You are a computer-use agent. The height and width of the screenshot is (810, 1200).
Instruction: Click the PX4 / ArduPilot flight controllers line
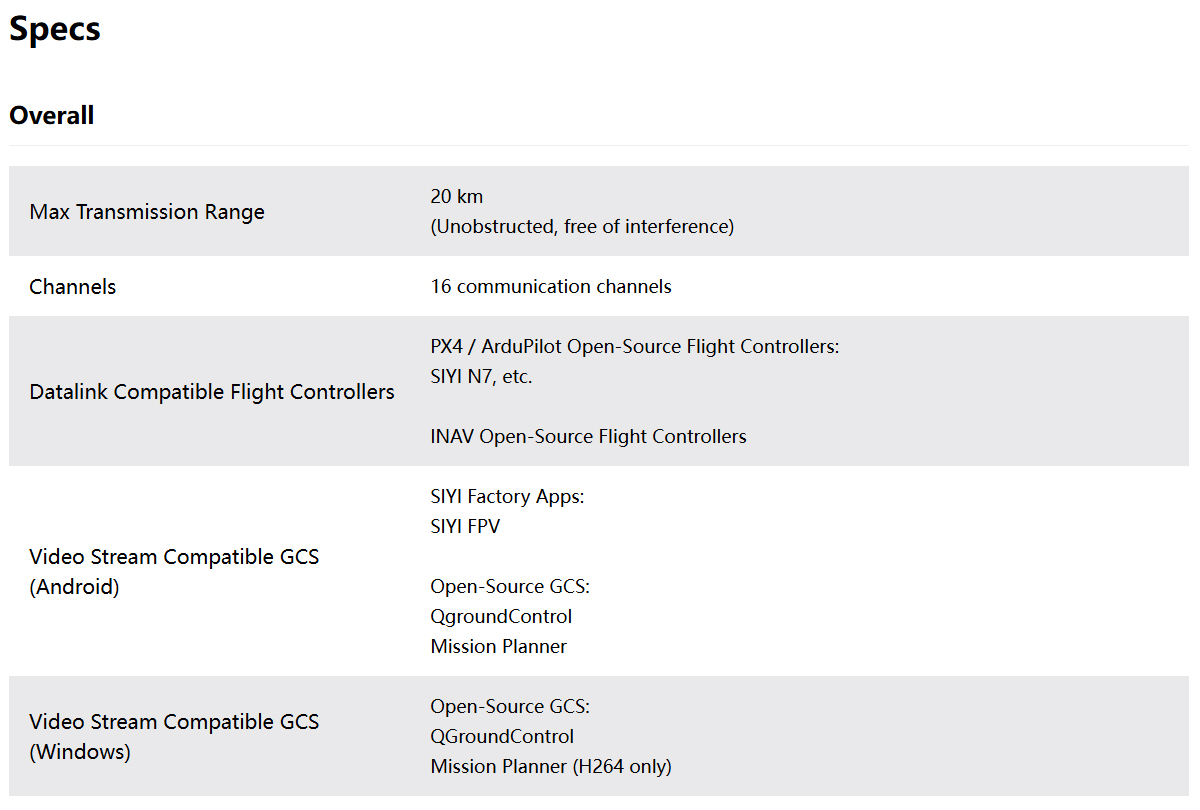(x=634, y=346)
